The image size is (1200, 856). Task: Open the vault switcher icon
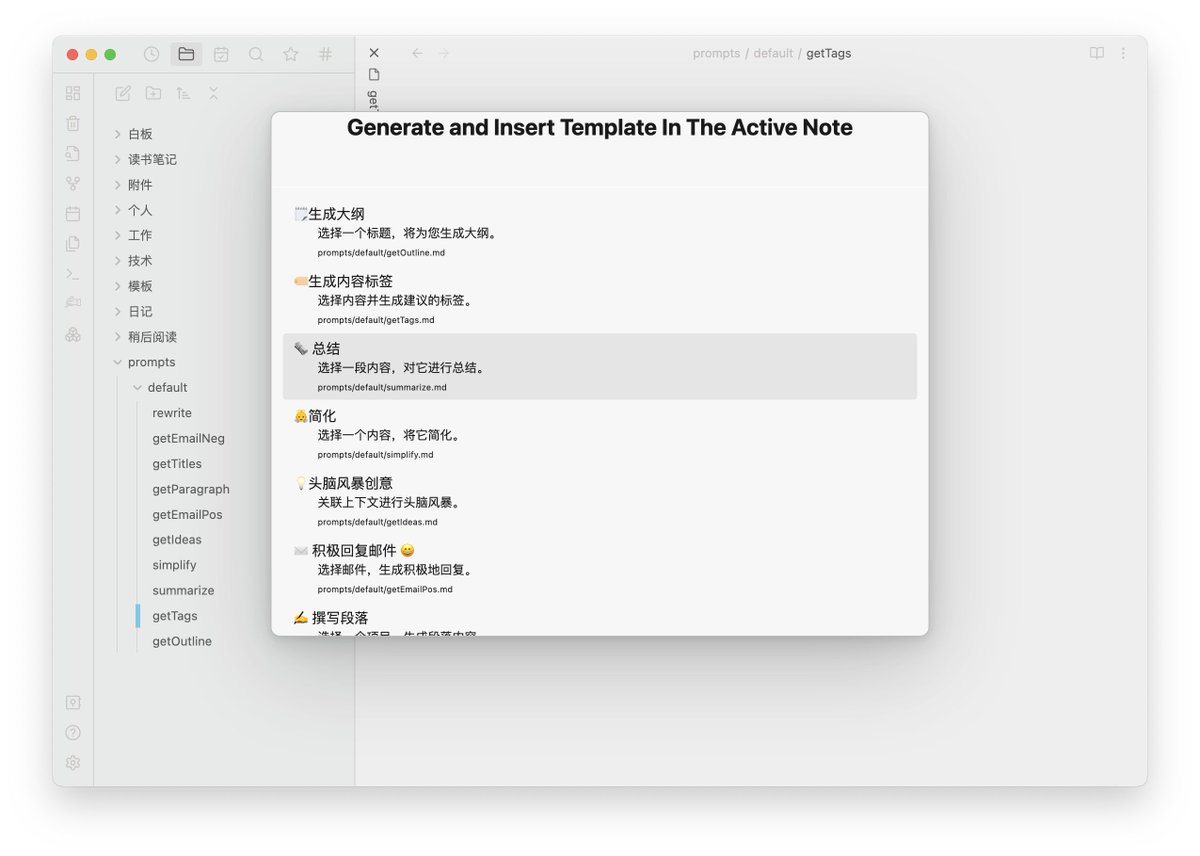(73, 703)
